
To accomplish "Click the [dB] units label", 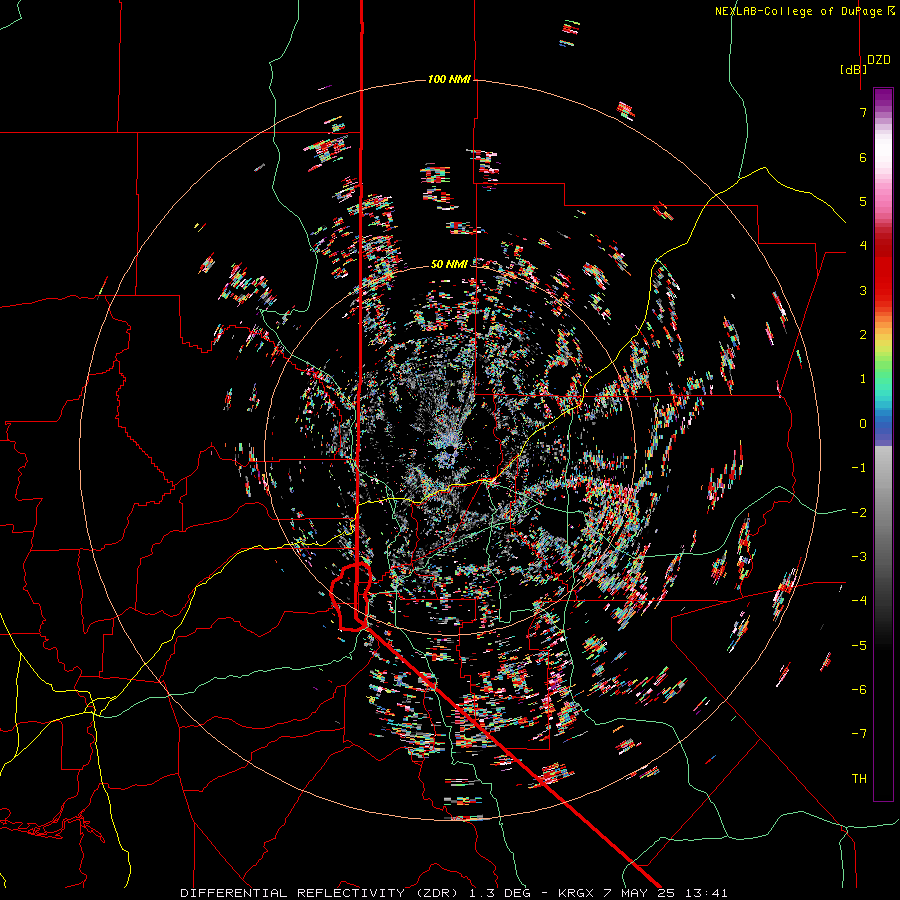I will click(854, 69).
